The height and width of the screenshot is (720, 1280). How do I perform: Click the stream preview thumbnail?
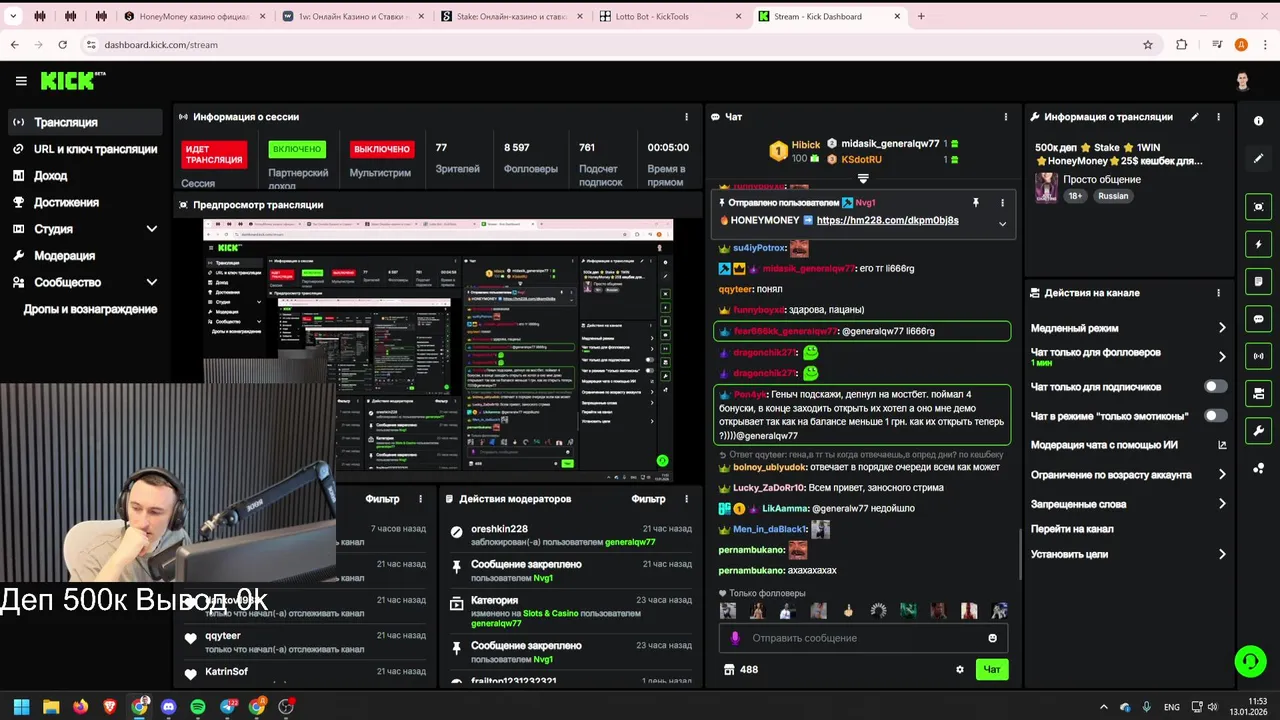(x=438, y=349)
